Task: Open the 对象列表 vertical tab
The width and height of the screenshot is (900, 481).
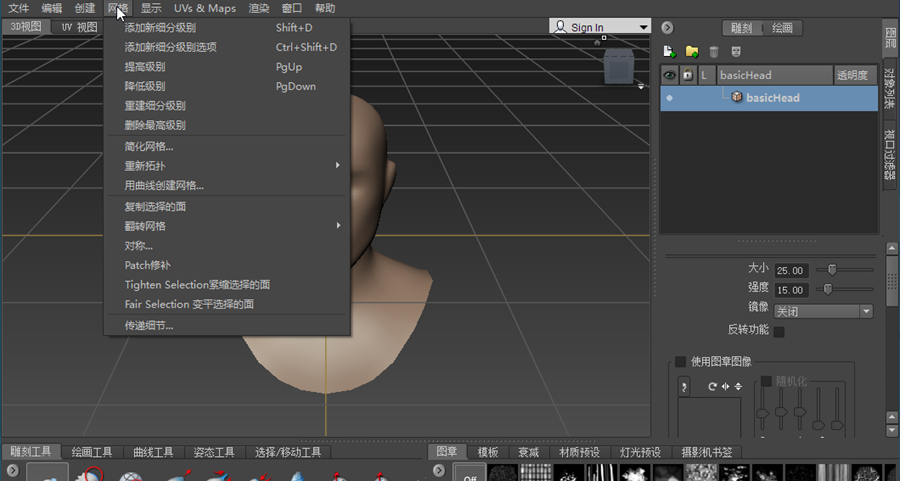Action: [x=889, y=88]
